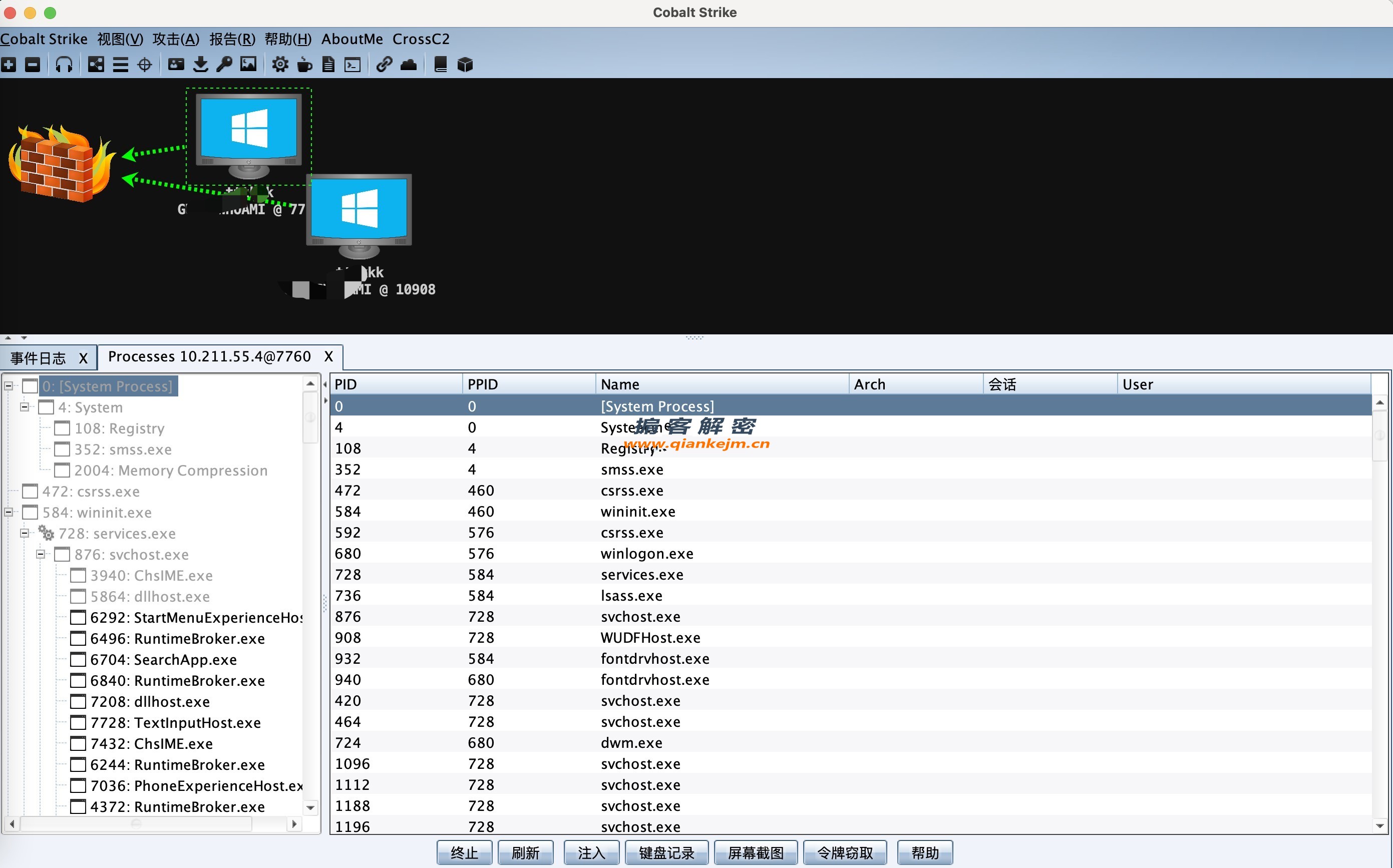
Task: Open the Help book toolbar icon
Action: (x=441, y=64)
